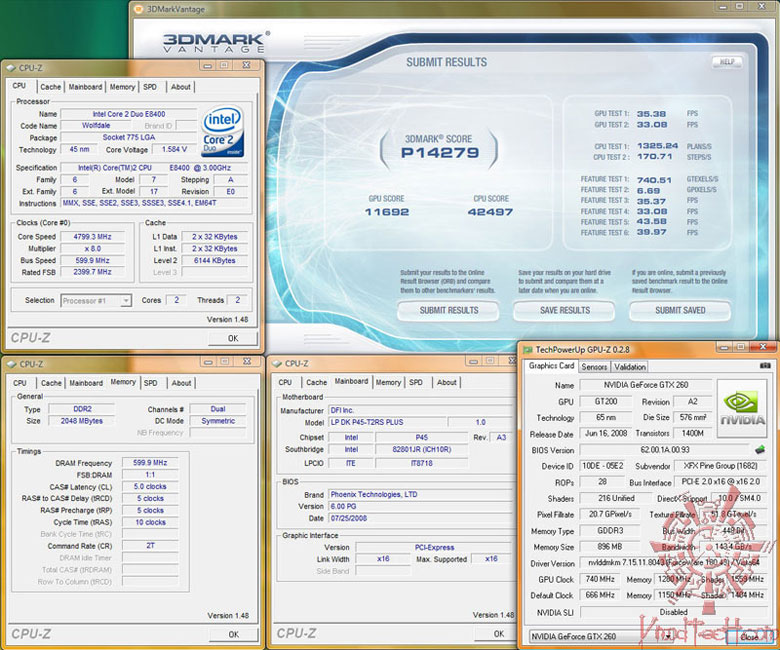Click the GPU-Z Name field GeForce GTX 260
The height and width of the screenshot is (650, 780).
646,385
